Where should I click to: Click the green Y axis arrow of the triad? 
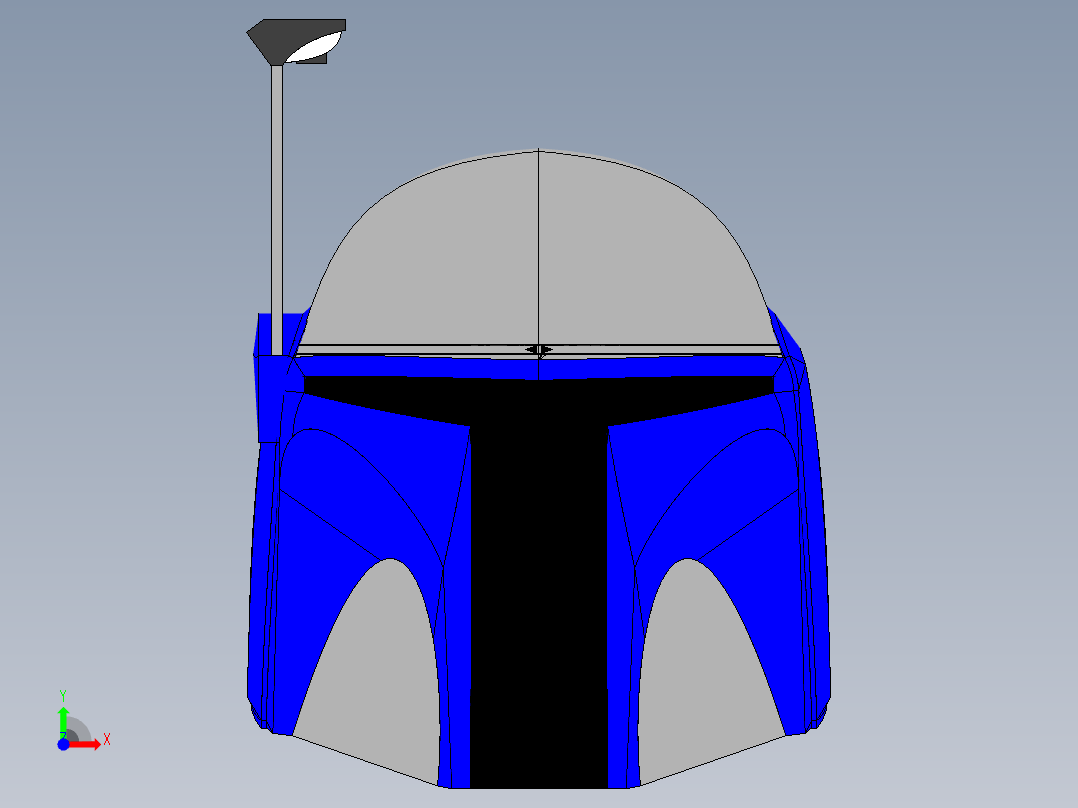(x=63, y=721)
